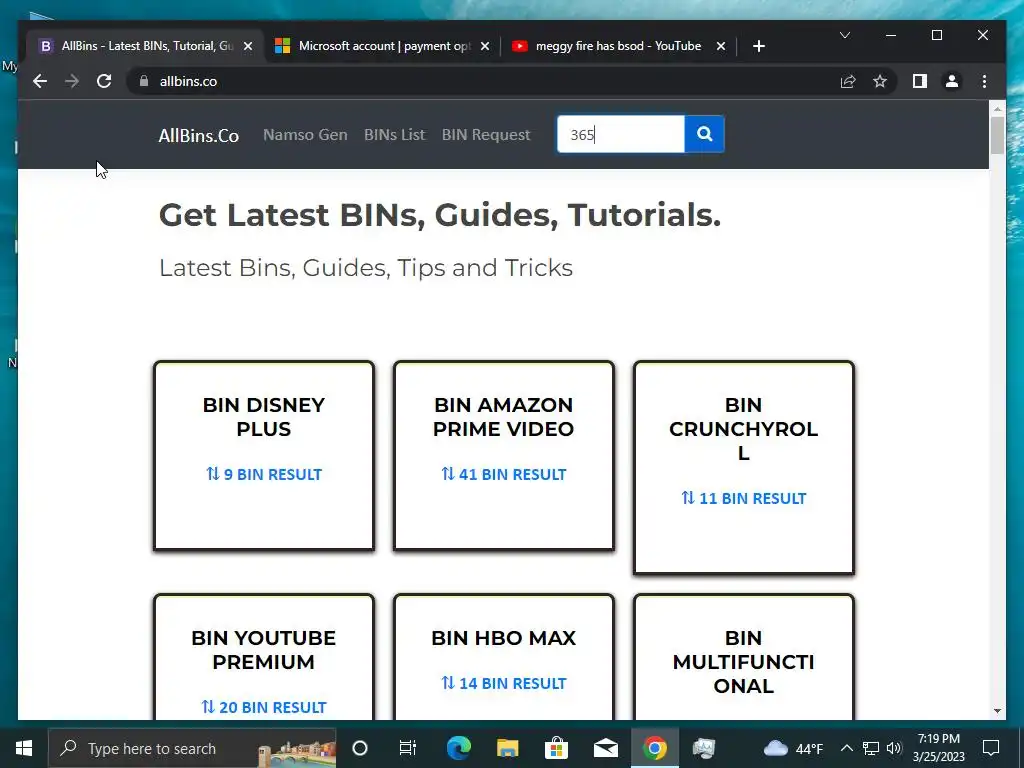Open Microsoft Store from the taskbar
The height and width of the screenshot is (768, 1024).
(556, 748)
